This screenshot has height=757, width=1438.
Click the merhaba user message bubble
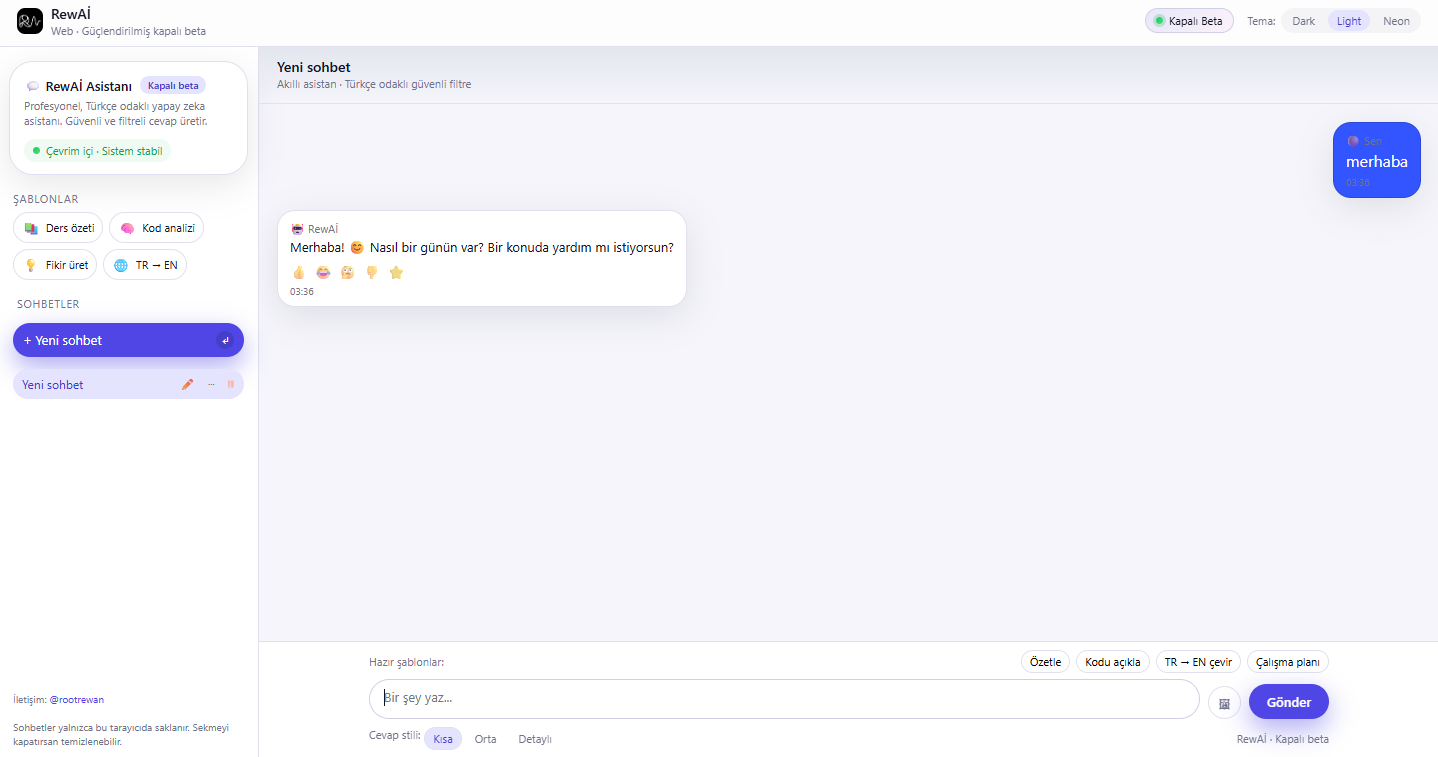(1377, 160)
